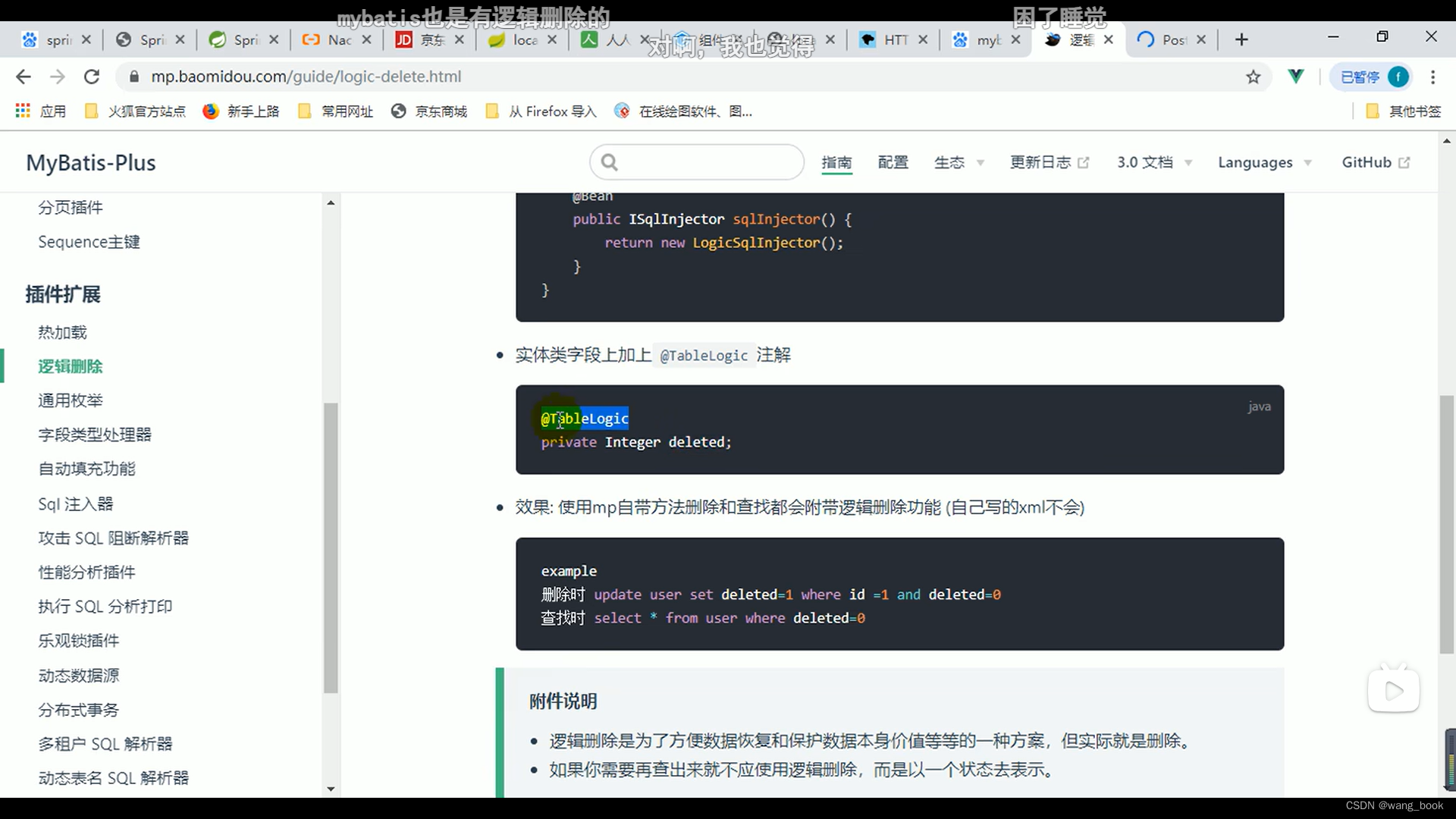1456x819 pixels.
Task: Open the Languages dropdown
Action: click(x=1263, y=162)
